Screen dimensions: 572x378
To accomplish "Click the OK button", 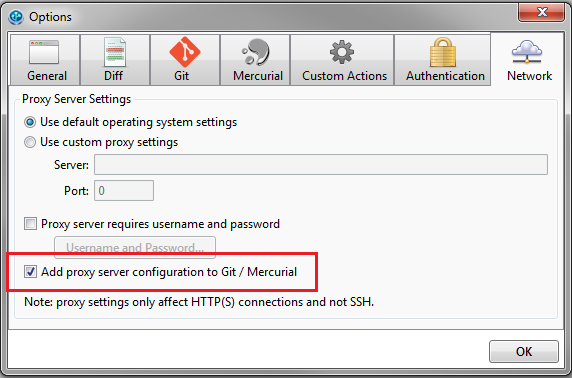I will pos(524,352).
